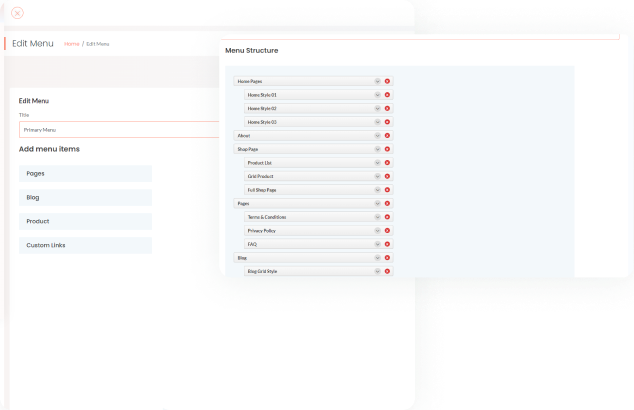Image resolution: width=634 pixels, height=410 pixels.
Task: Expand the About item options
Action: coord(377,135)
